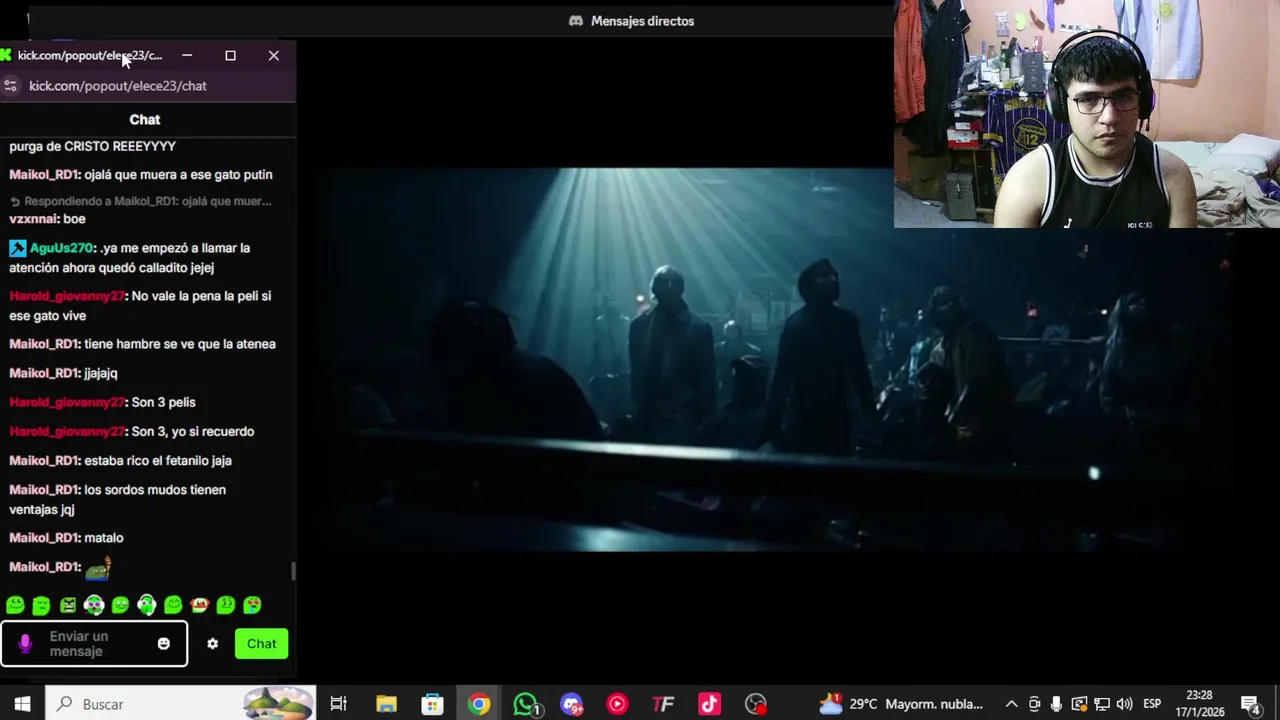Open Windows notification center icon

pyautogui.click(x=1250, y=704)
